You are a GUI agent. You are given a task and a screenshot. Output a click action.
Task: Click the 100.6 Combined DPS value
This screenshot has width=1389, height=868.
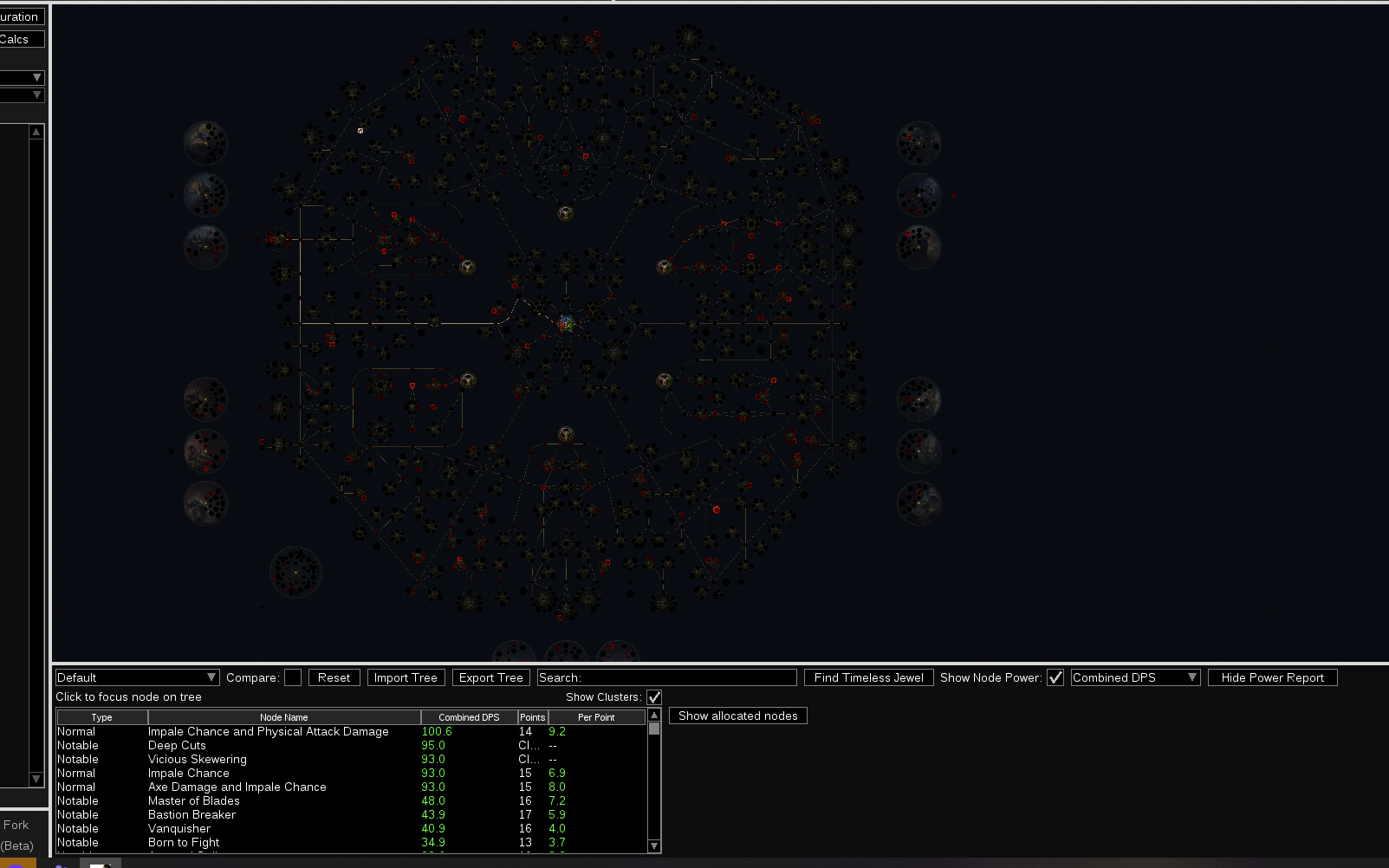[x=437, y=732]
